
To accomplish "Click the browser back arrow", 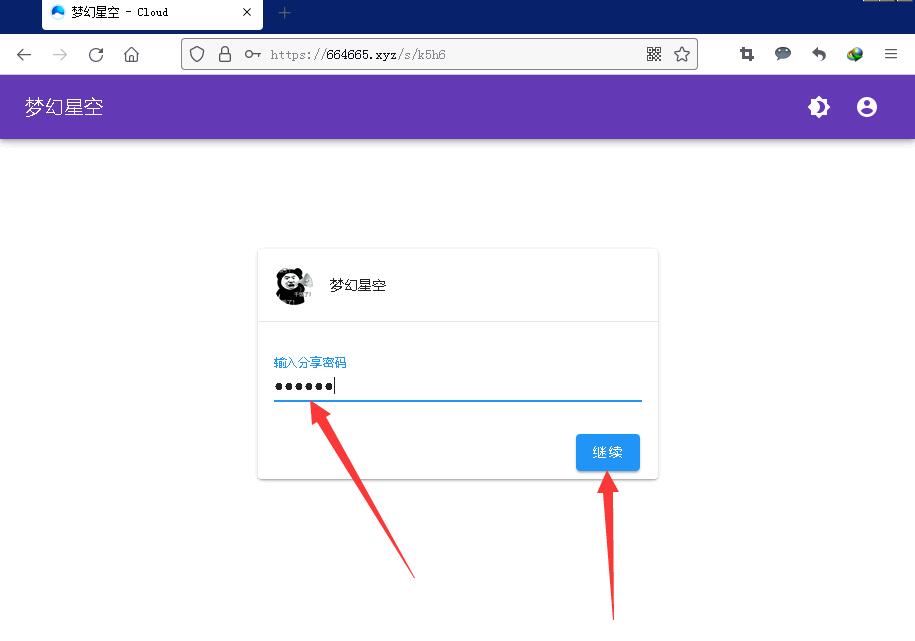I will click(x=24, y=55).
